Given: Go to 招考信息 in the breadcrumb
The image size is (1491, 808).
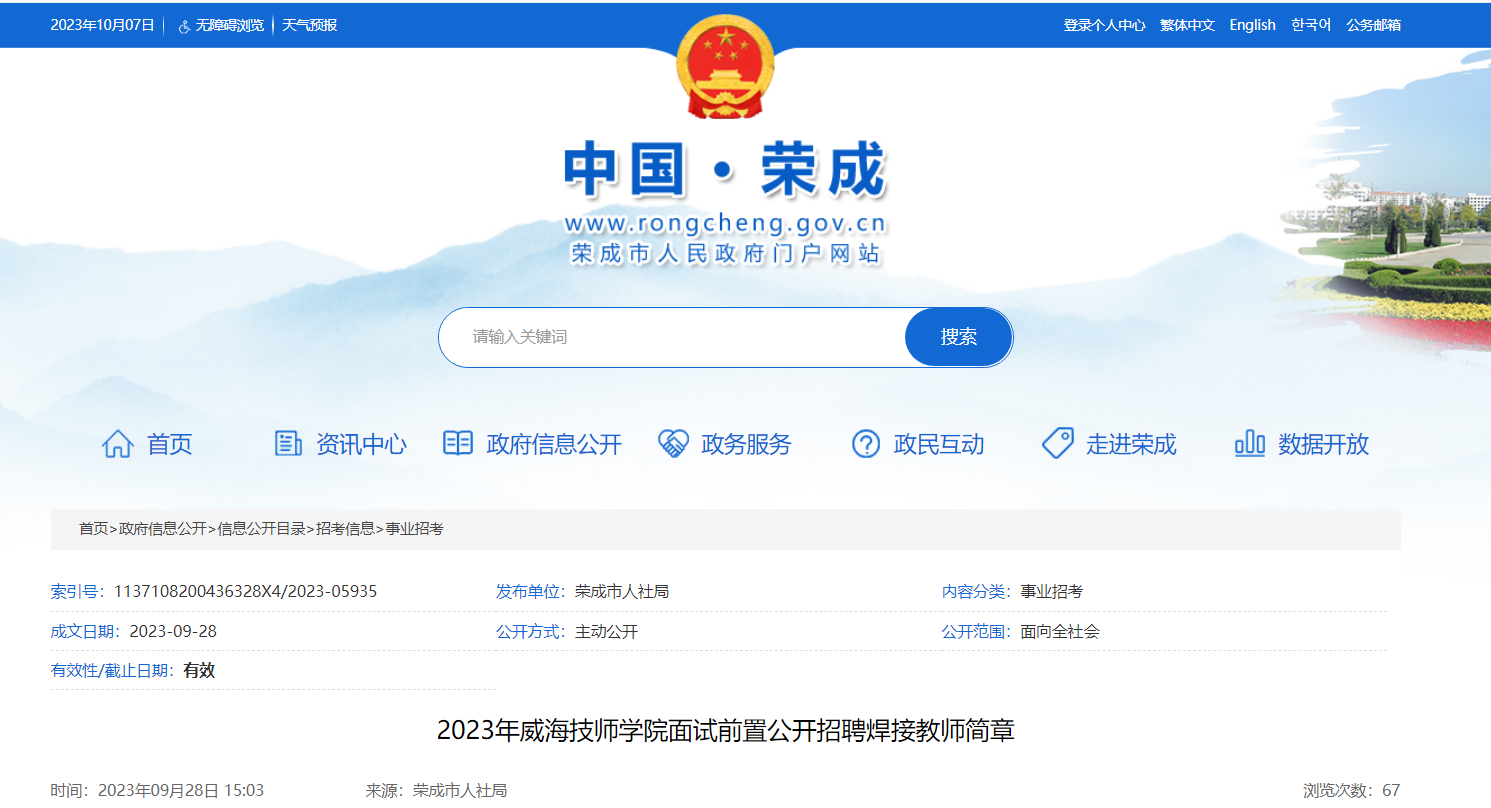Looking at the screenshot, I should tap(345, 529).
